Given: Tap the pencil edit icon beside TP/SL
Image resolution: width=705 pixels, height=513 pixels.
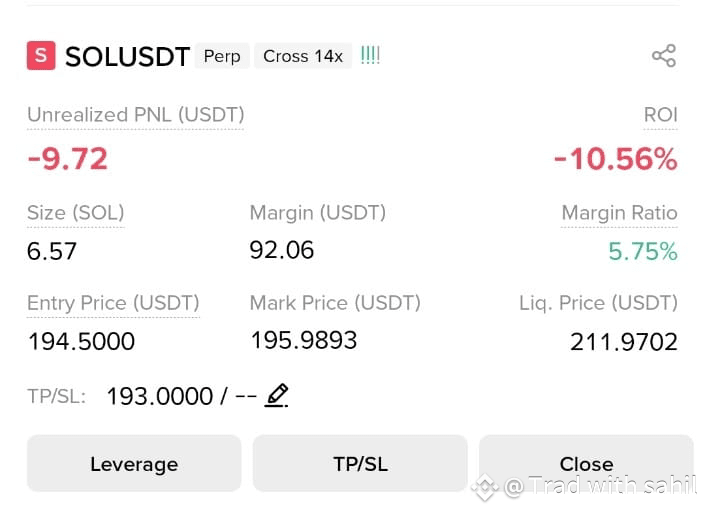Looking at the screenshot, I should (276, 396).
